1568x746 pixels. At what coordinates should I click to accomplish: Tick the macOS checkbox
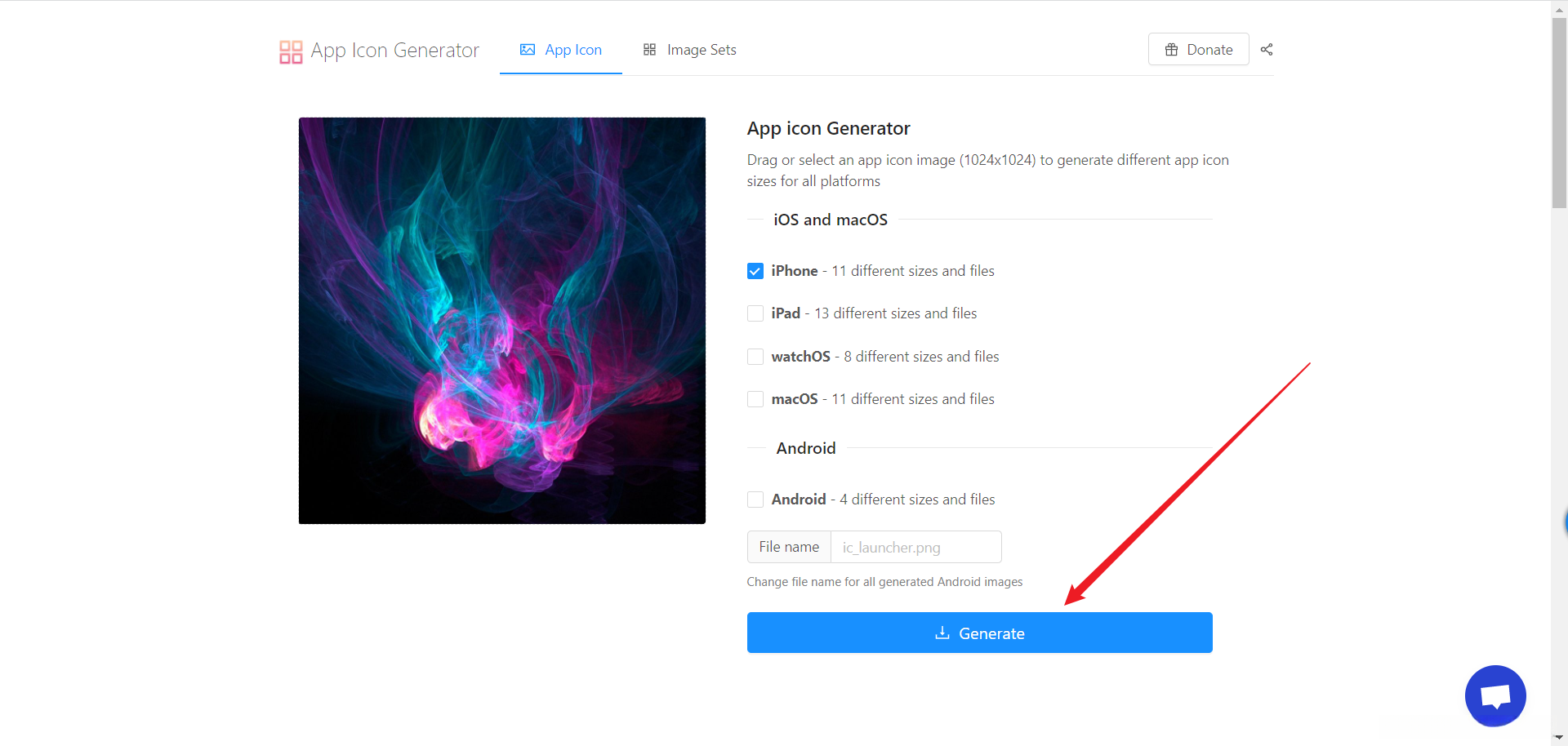[x=755, y=399]
